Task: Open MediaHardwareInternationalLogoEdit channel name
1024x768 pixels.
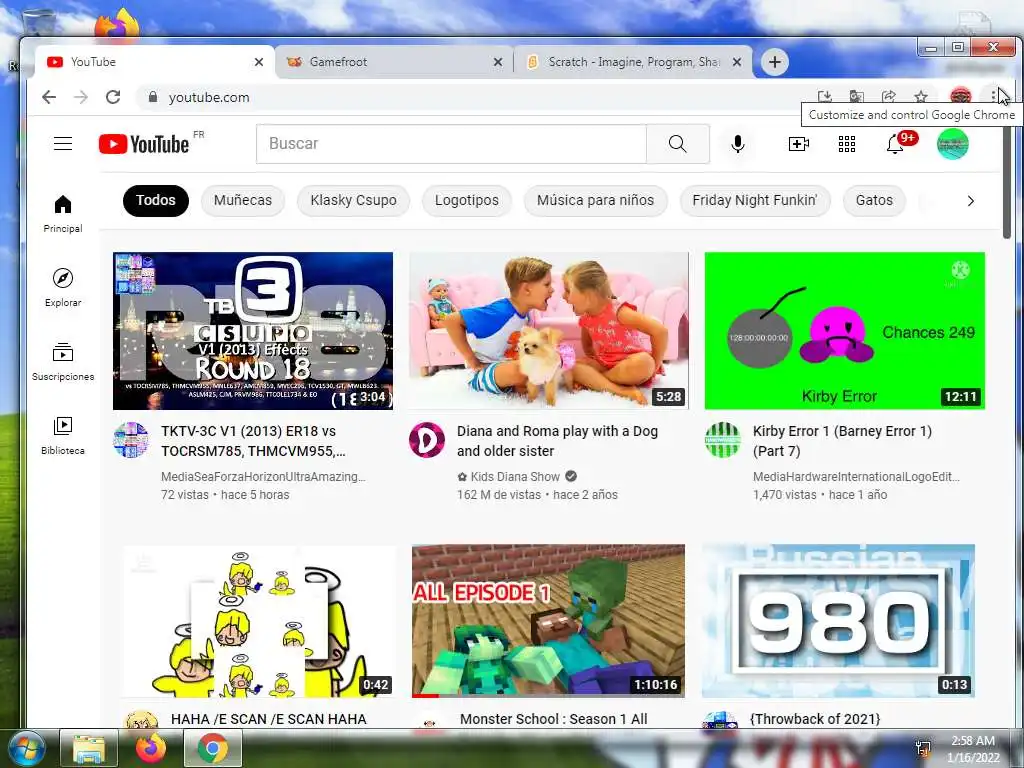Action: click(x=856, y=477)
